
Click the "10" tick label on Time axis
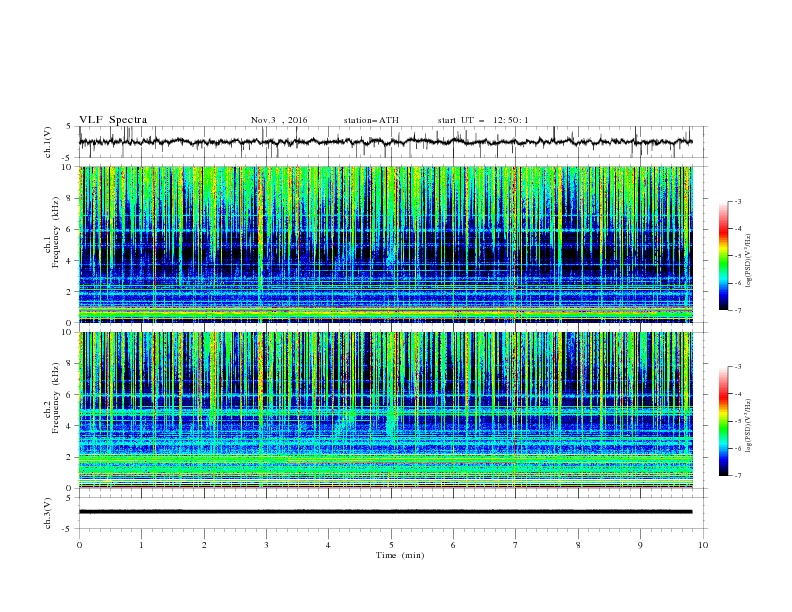[x=703, y=545]
